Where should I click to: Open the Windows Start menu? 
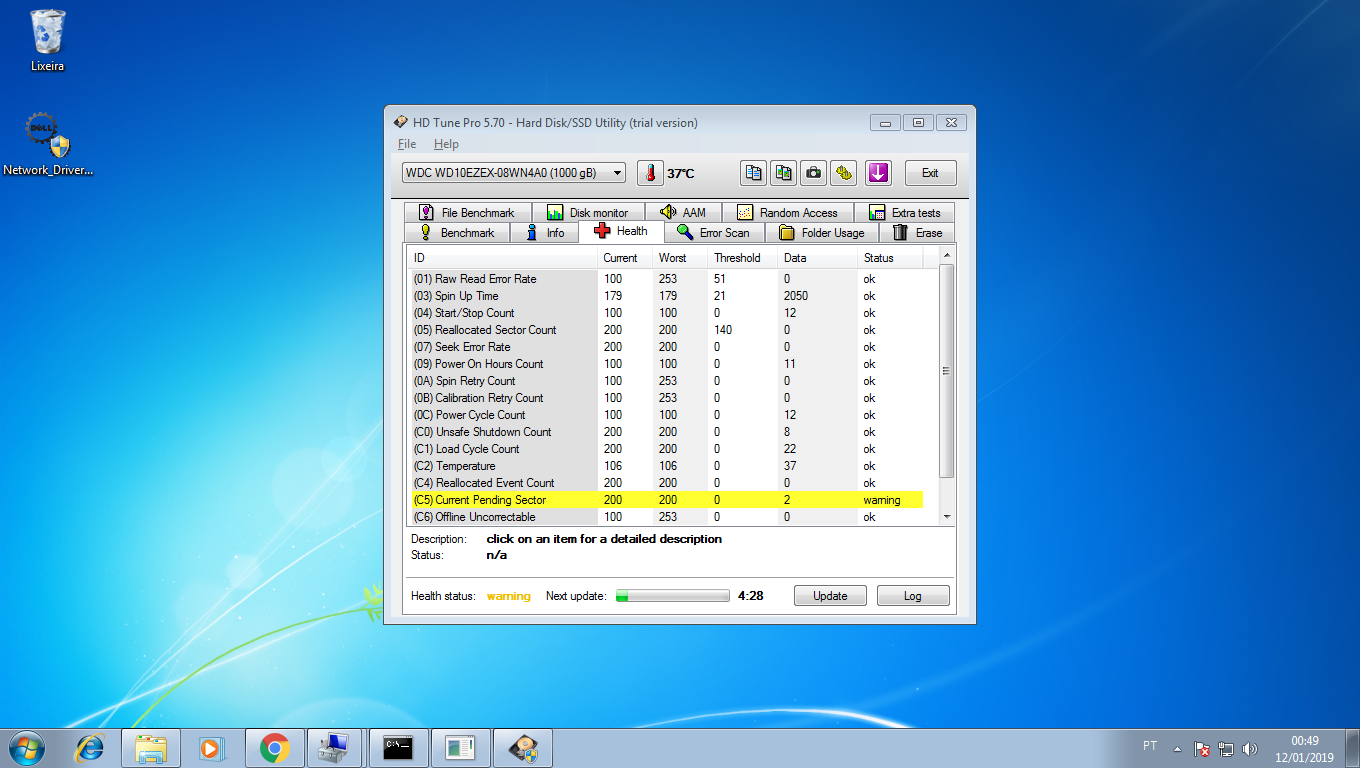pos(26,747)
